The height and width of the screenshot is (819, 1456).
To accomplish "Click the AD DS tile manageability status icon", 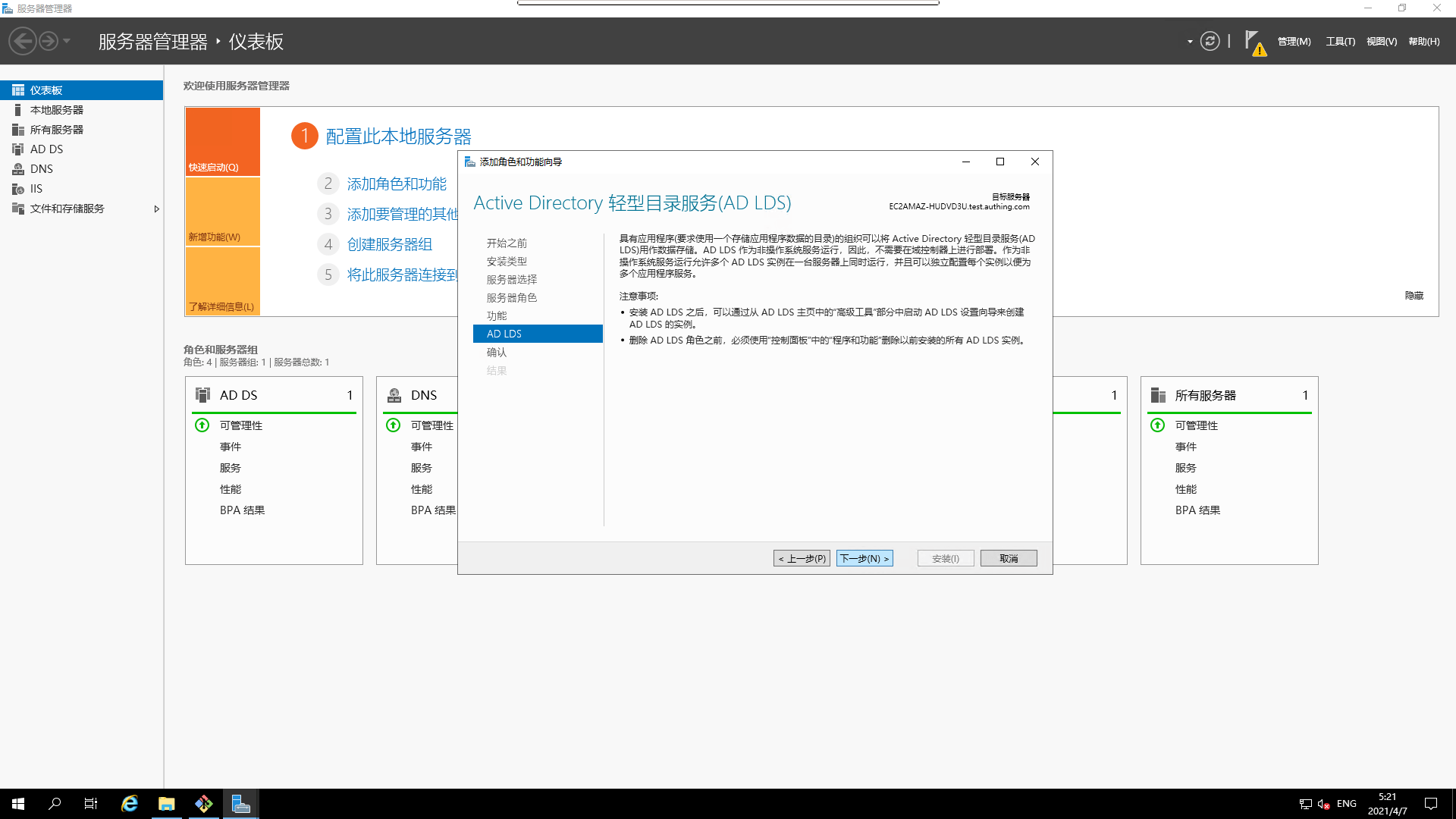I will click(202, 425).
